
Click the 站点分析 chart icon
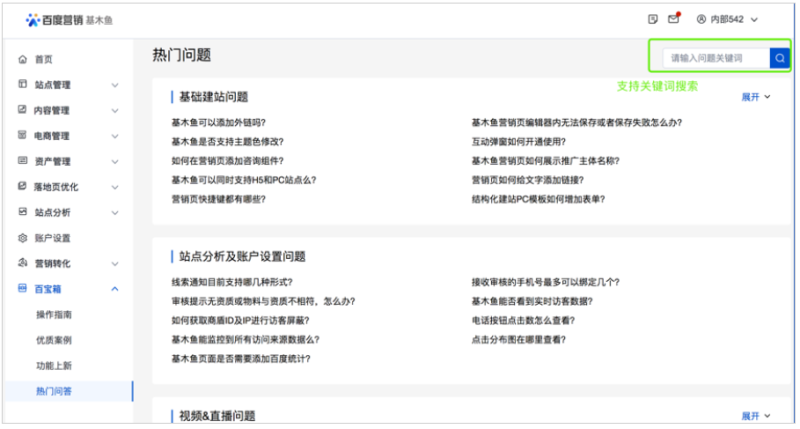coord(22,212)
